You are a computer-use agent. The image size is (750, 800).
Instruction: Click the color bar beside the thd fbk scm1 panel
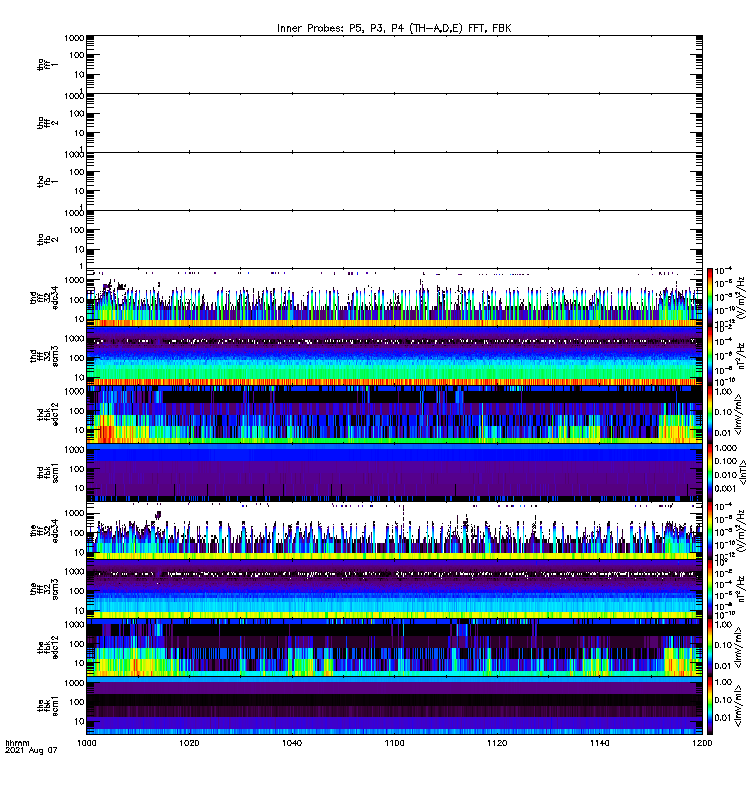click(710, 472)
